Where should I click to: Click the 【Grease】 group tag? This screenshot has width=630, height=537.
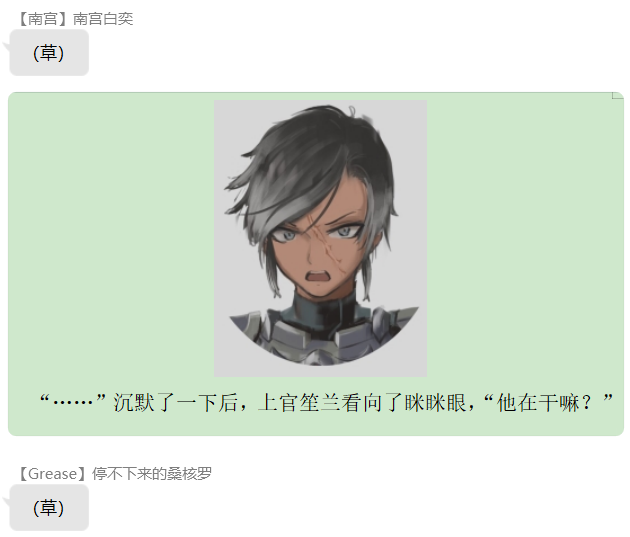pos(54,474)
